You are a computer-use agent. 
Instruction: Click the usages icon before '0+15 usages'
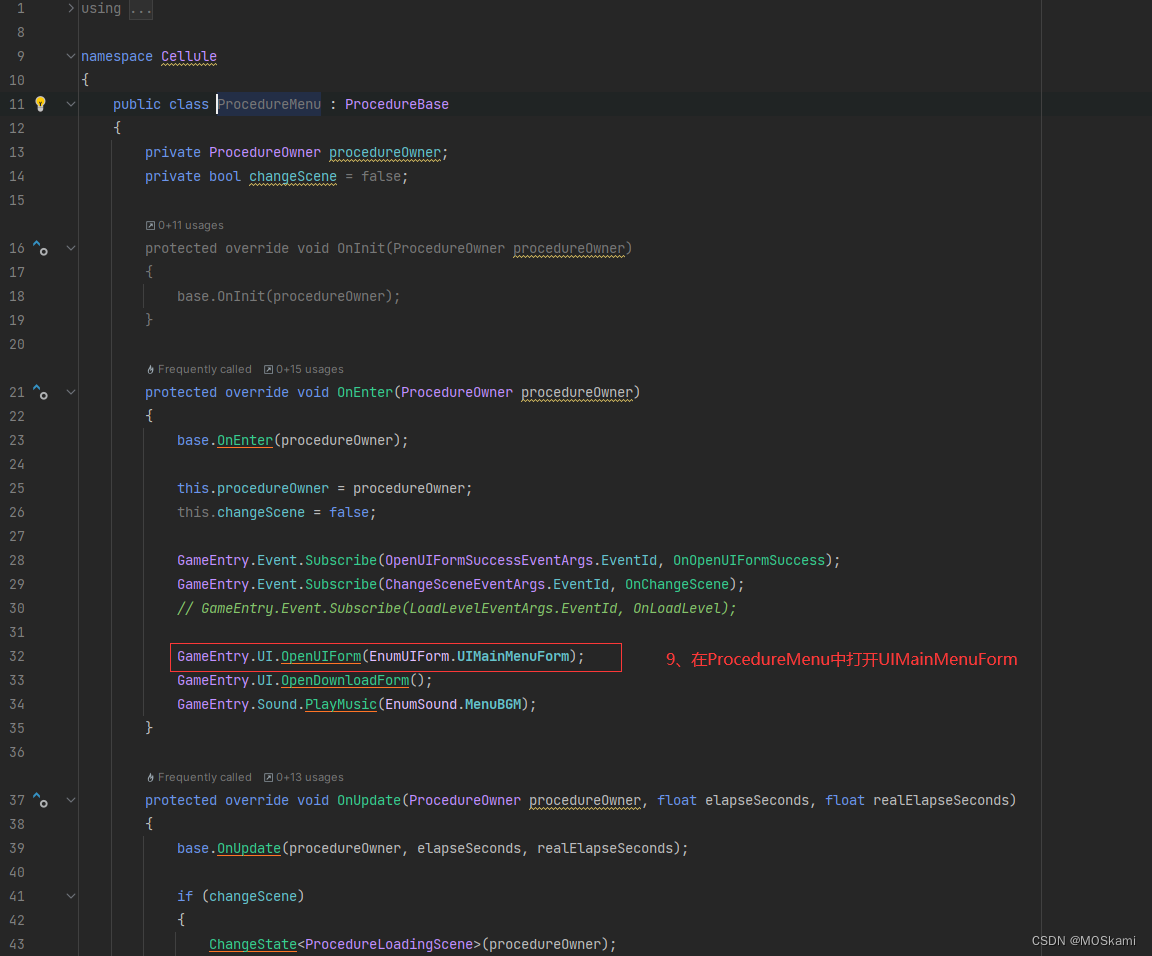(x=266, y=369)
